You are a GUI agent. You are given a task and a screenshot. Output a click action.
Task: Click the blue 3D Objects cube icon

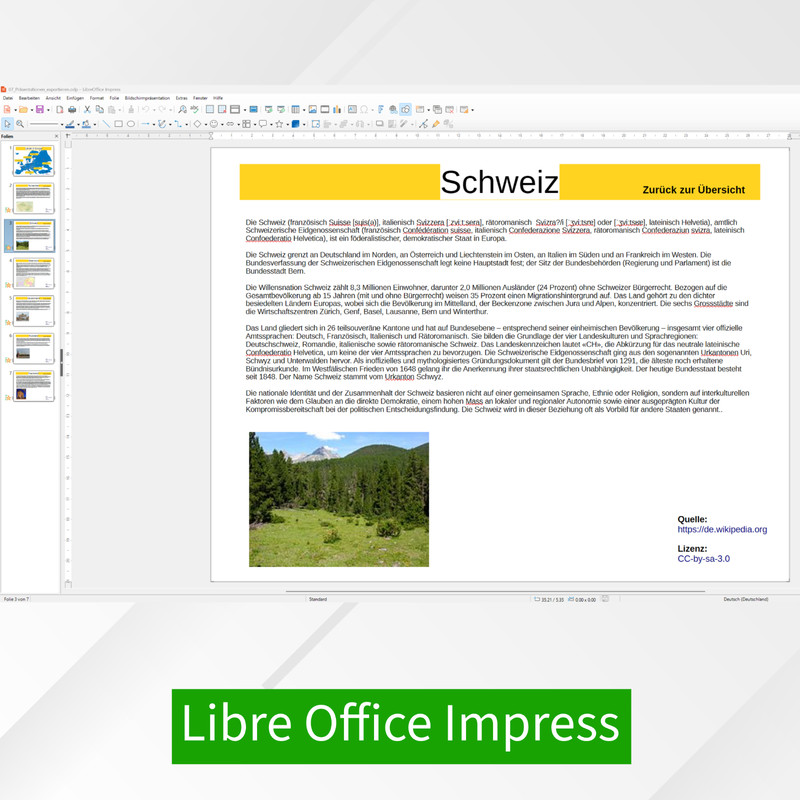(295, 124)
